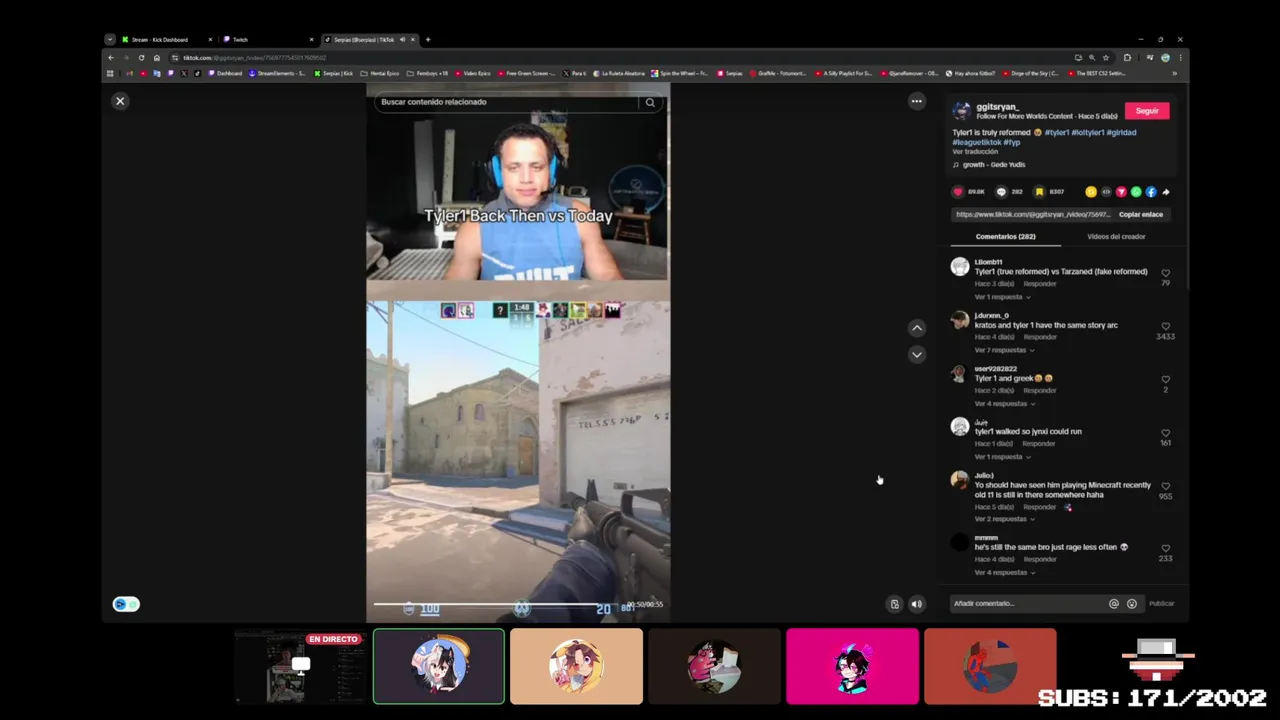1280x720 pixels.
Task: Expand 'Ver 7 respuestas' under kratos comment
Action: pyautogui.click(x=1004, y=350)
